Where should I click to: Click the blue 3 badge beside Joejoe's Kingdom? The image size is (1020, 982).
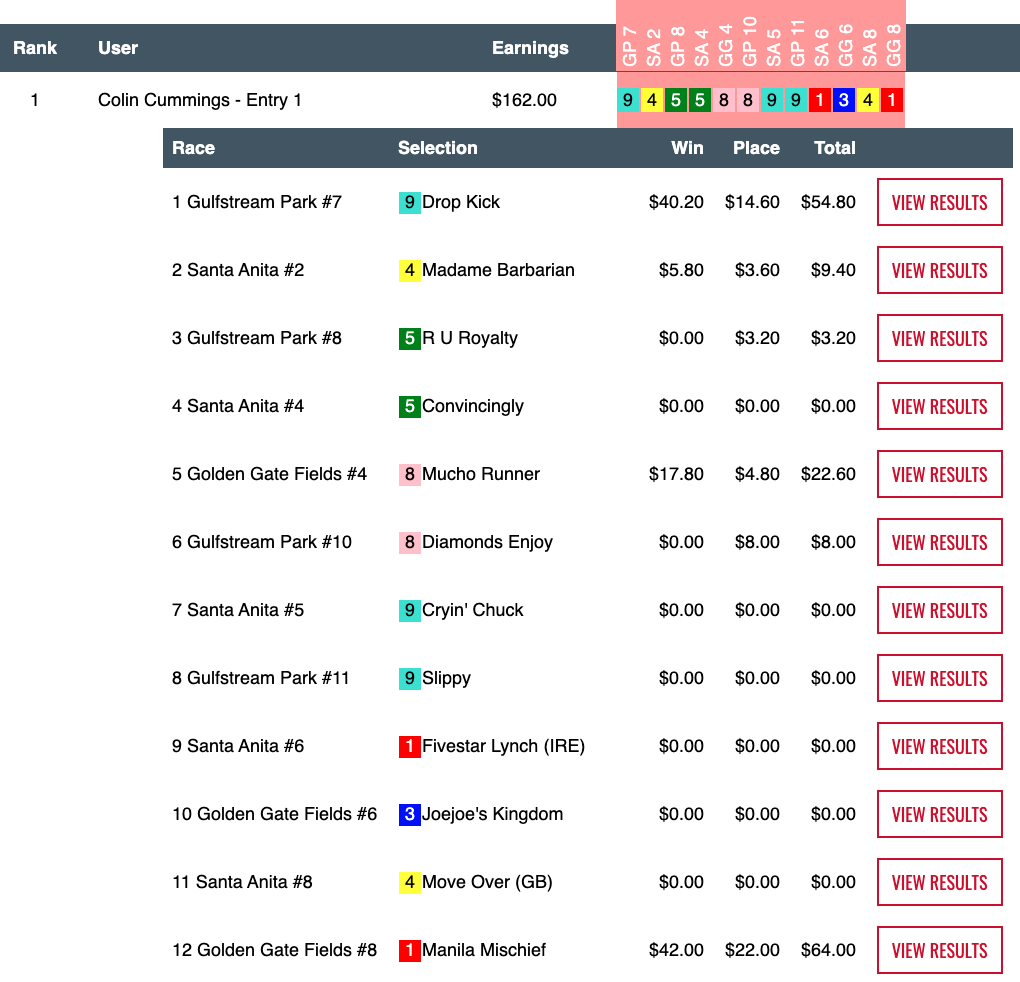[x=409, y=814]
